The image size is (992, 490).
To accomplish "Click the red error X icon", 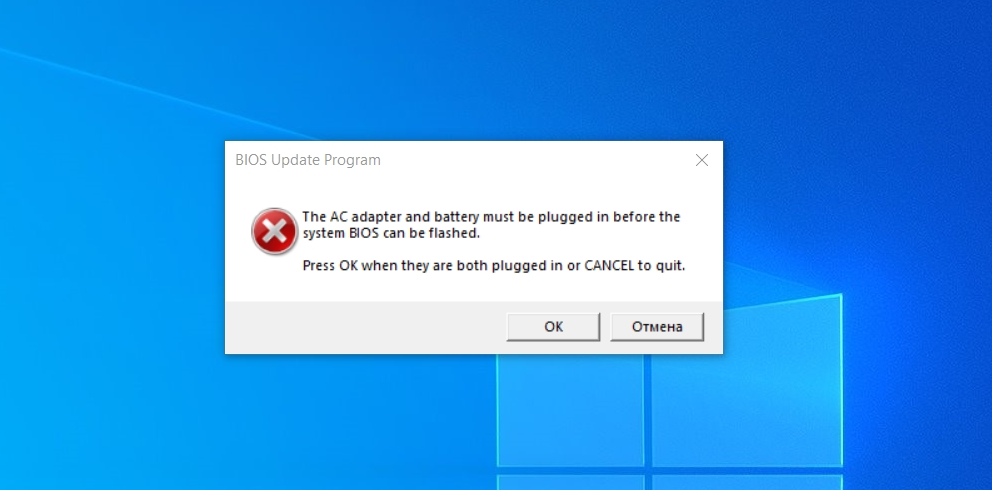I will click(274, 231).
